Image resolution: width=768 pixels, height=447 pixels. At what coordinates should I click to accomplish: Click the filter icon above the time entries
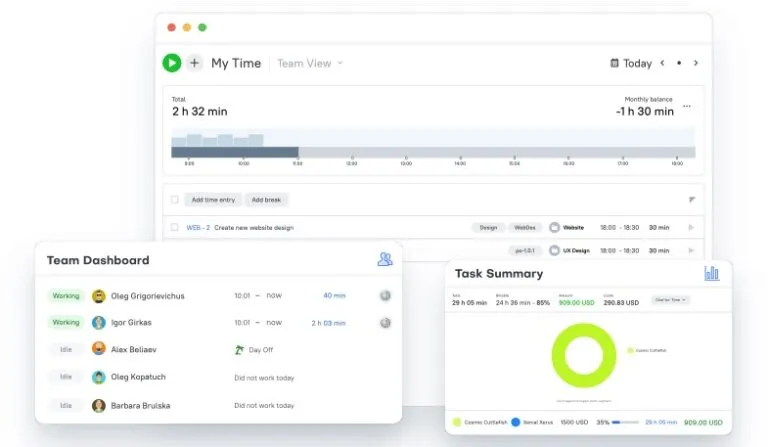(692, 200)
